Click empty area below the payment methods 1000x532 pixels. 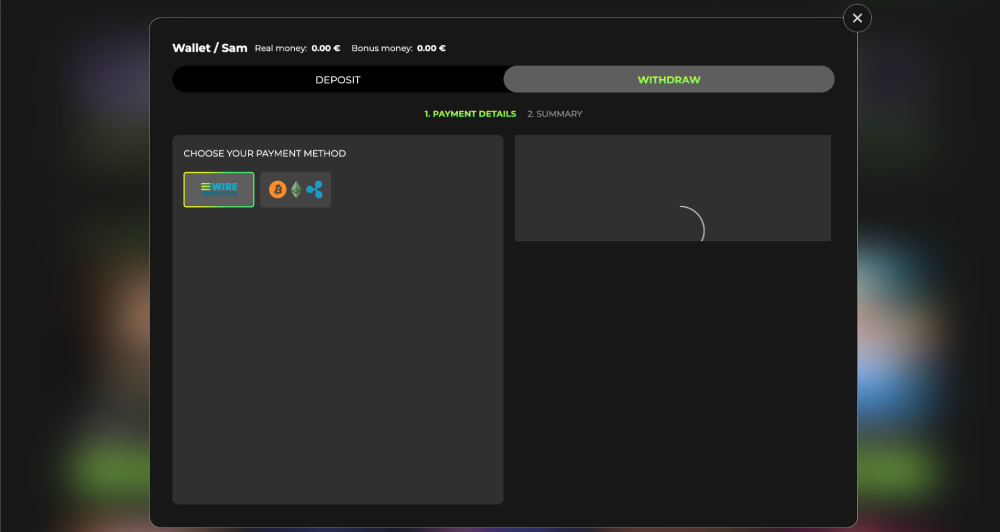338,357
